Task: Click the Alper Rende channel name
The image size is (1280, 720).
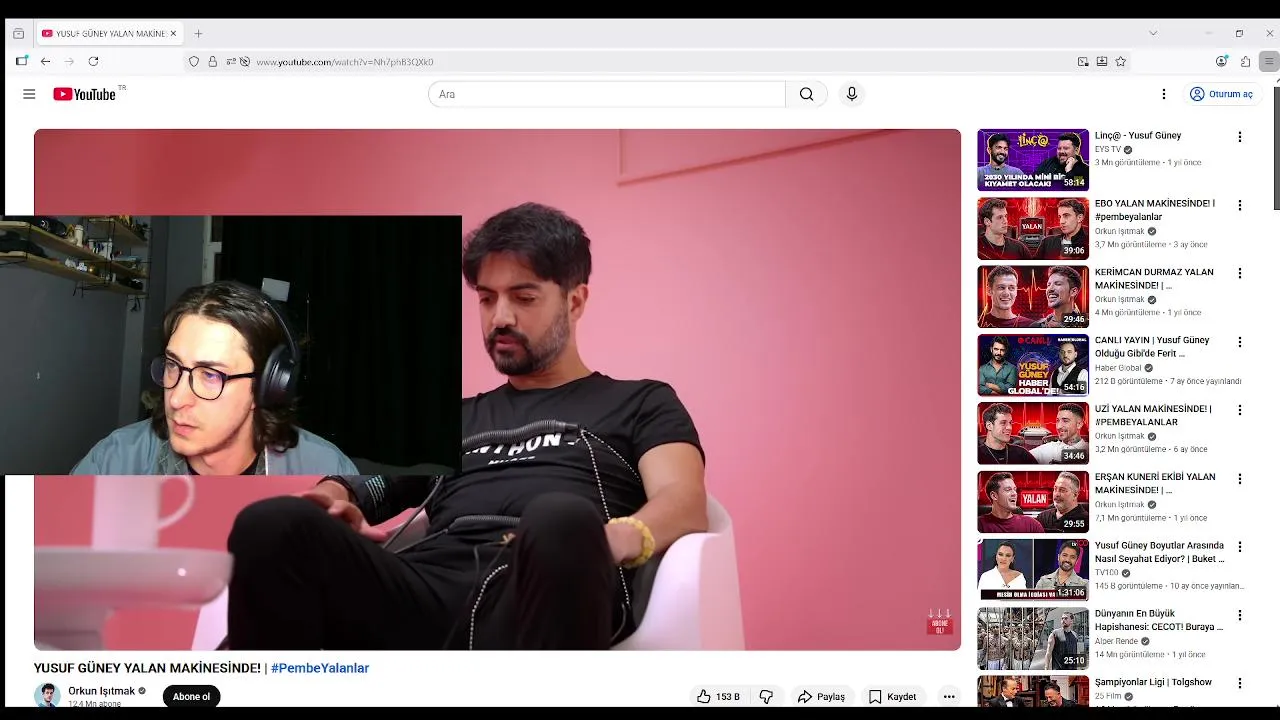Action: (1116, 641)
